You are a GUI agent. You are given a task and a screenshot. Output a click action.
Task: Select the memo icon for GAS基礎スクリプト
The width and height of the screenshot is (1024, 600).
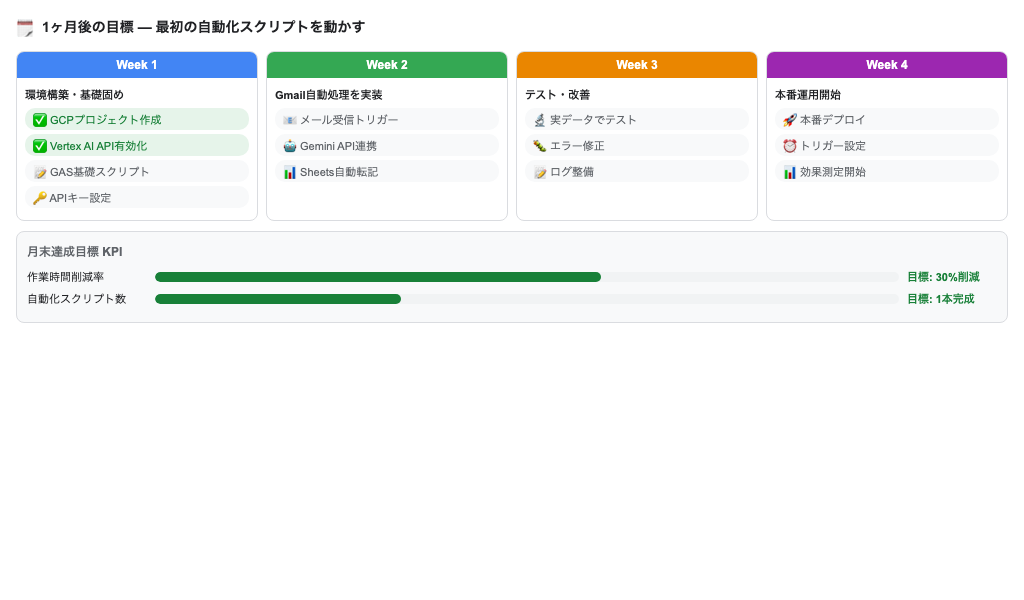pyautogui.click(x=40, y=171)
